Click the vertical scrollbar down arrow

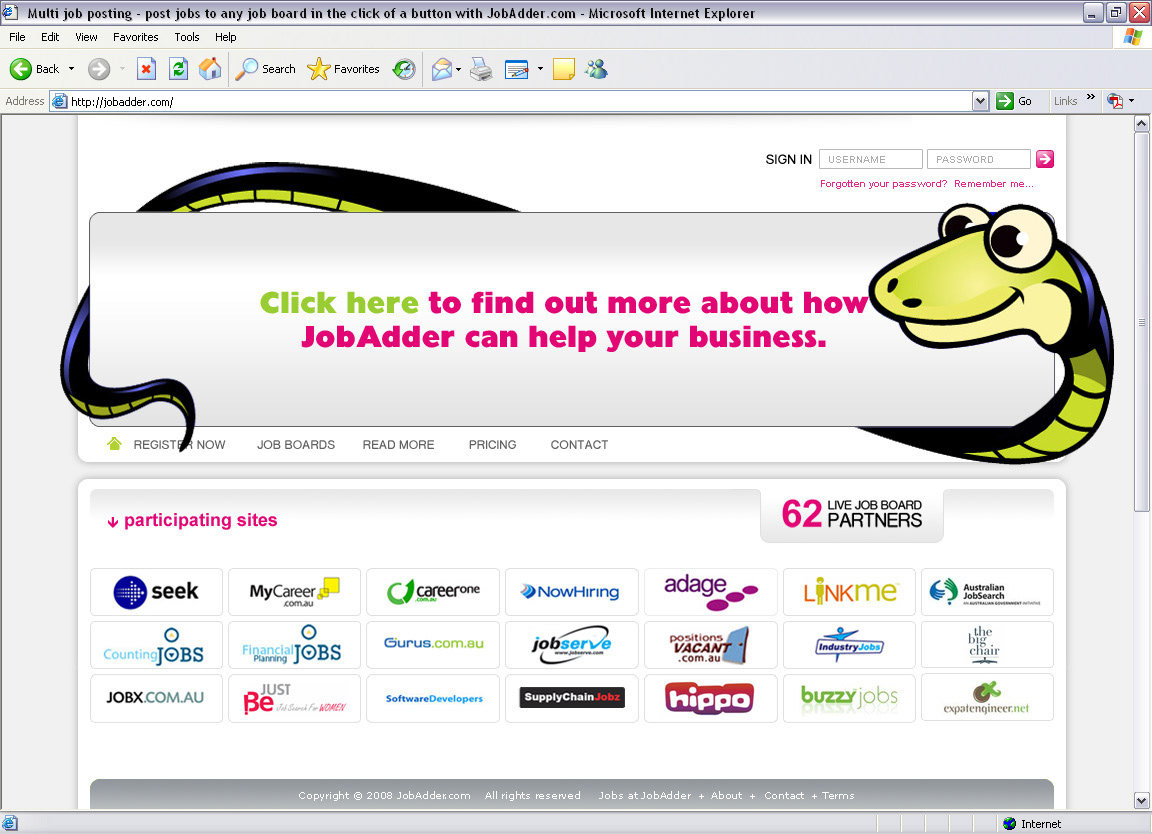(1141, 800)
